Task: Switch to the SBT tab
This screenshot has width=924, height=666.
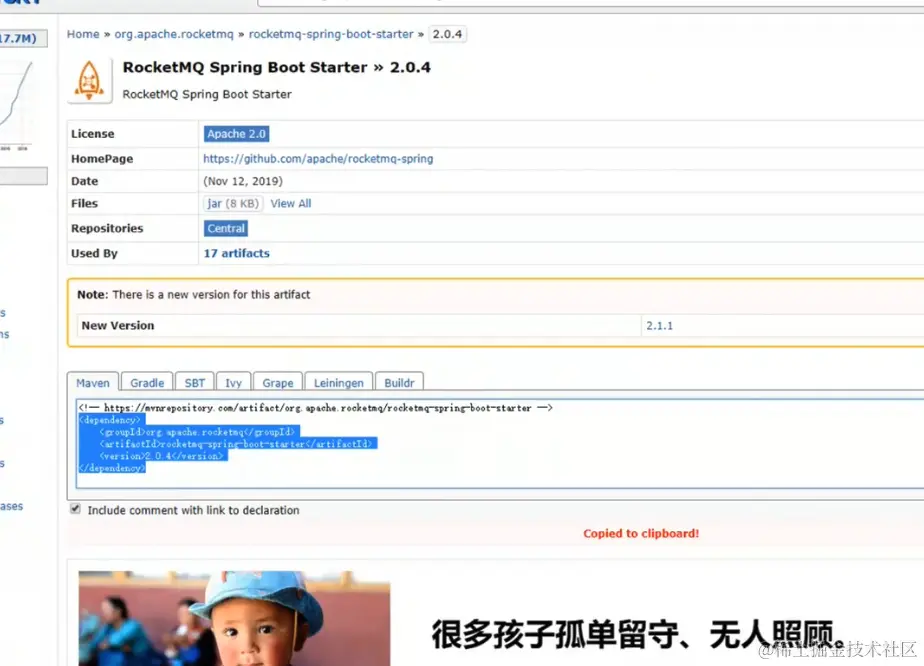Action: (x=194, y=382)
